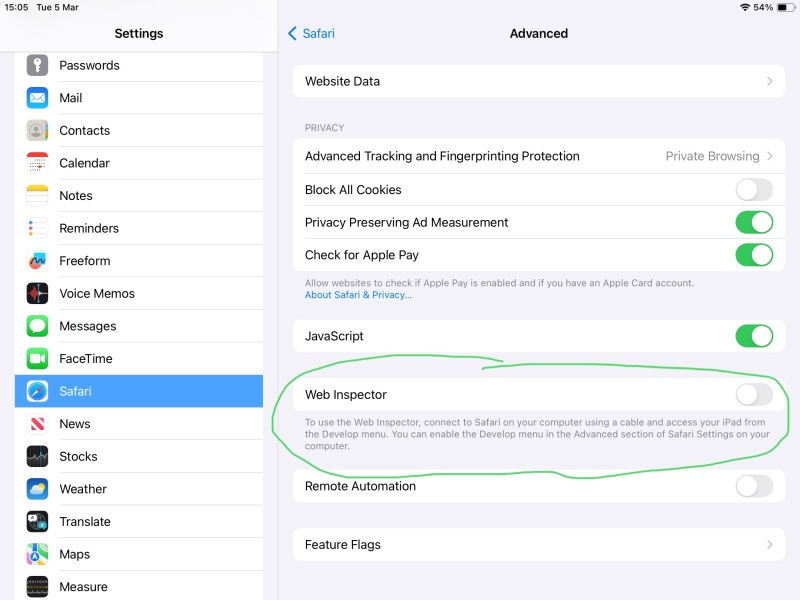
Task: Turn on Block All Cookies
Action: 754,190
